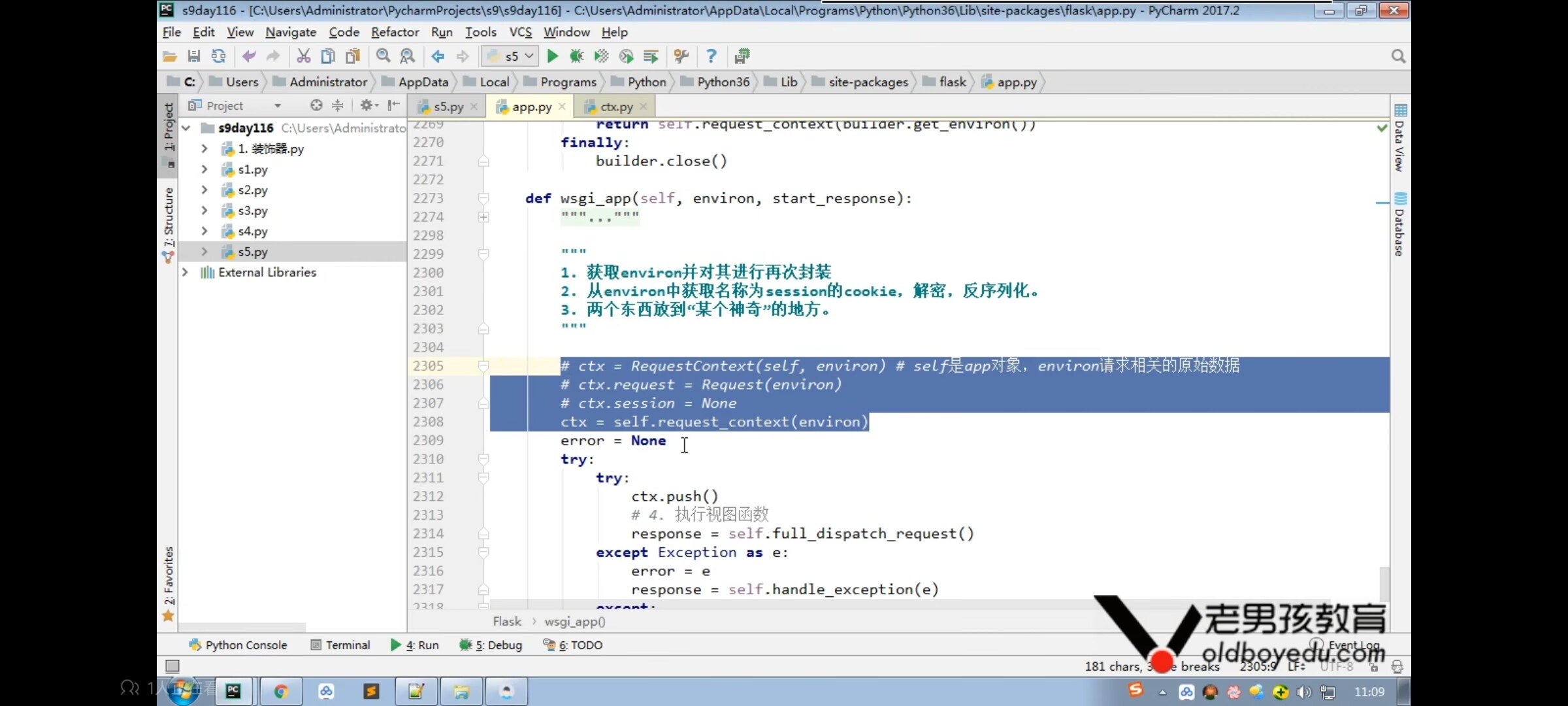Click the Debug bug icon in toolbar

coord(576,56)
